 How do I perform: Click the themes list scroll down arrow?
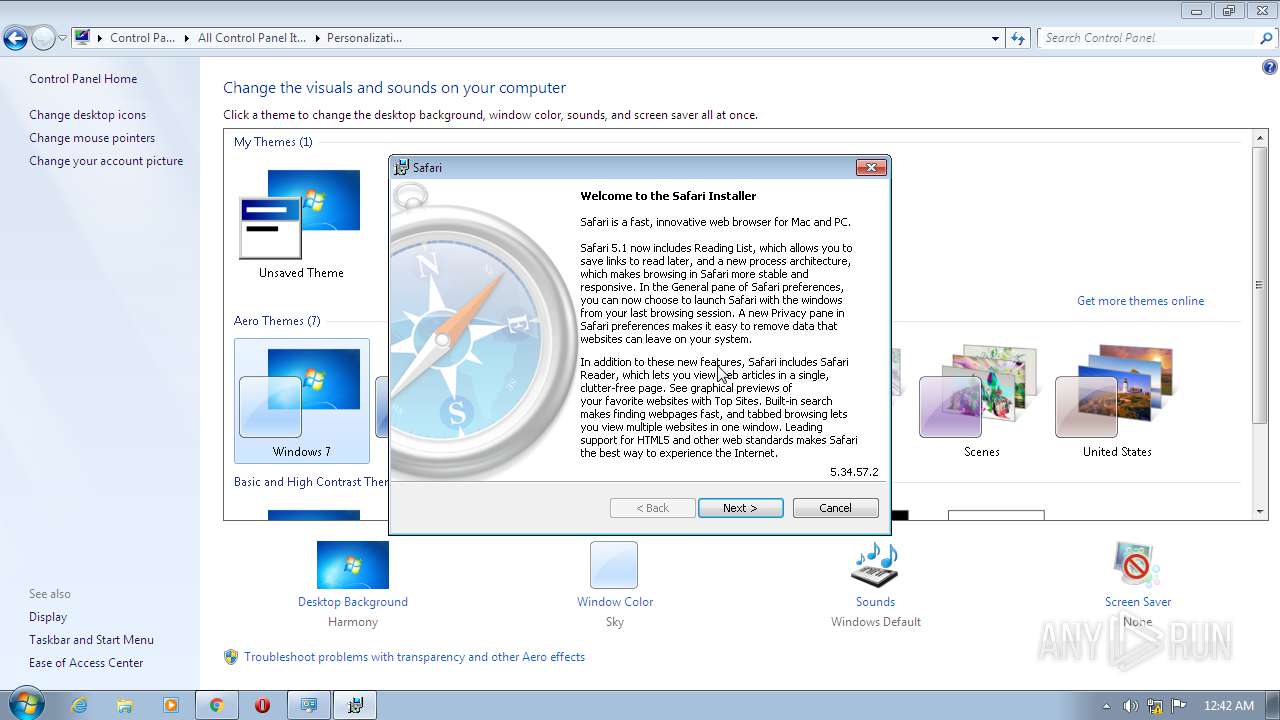coord(1259,511)
